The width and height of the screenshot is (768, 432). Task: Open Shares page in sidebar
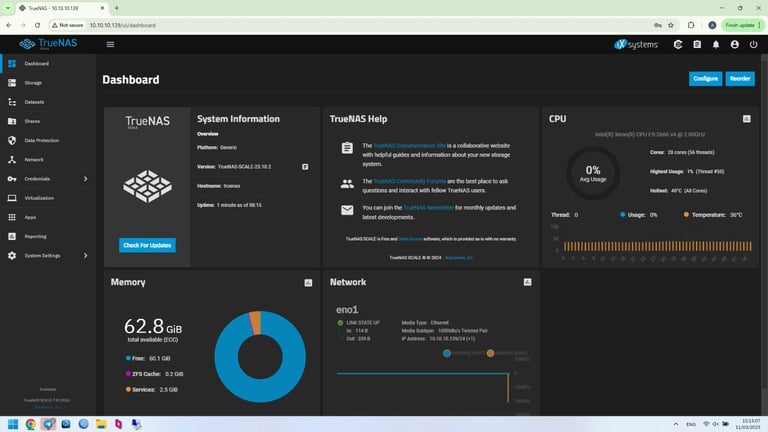click(48, 121)
